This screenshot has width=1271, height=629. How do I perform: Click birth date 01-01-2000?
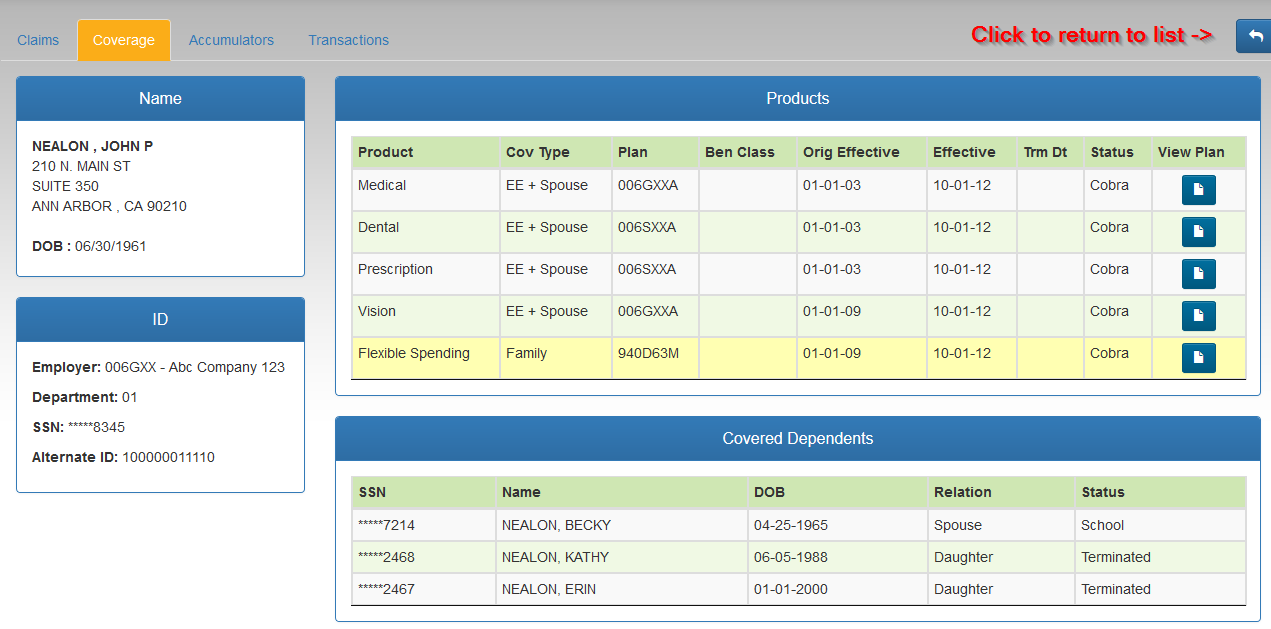tap(791, 589)
